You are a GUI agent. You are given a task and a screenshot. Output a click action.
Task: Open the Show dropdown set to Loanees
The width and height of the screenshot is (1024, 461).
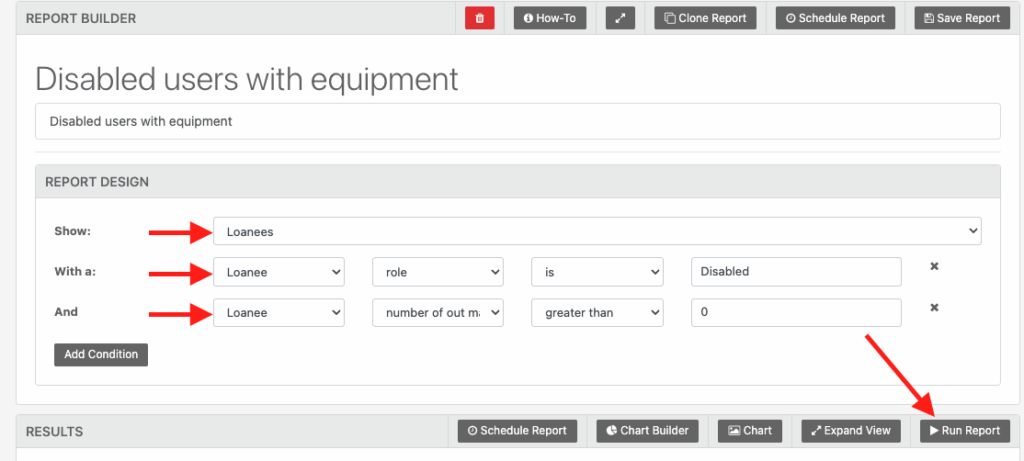click(597, 231)
